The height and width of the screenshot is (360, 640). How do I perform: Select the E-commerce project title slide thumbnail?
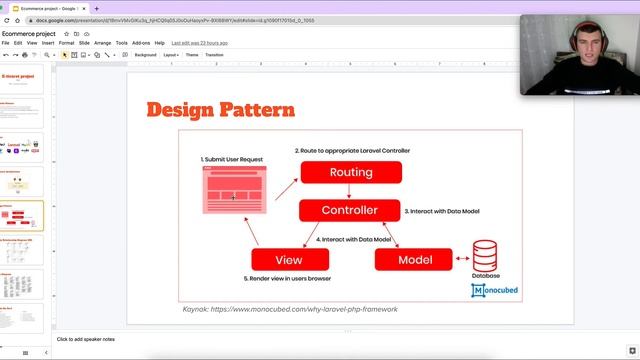tap(21, 79)
